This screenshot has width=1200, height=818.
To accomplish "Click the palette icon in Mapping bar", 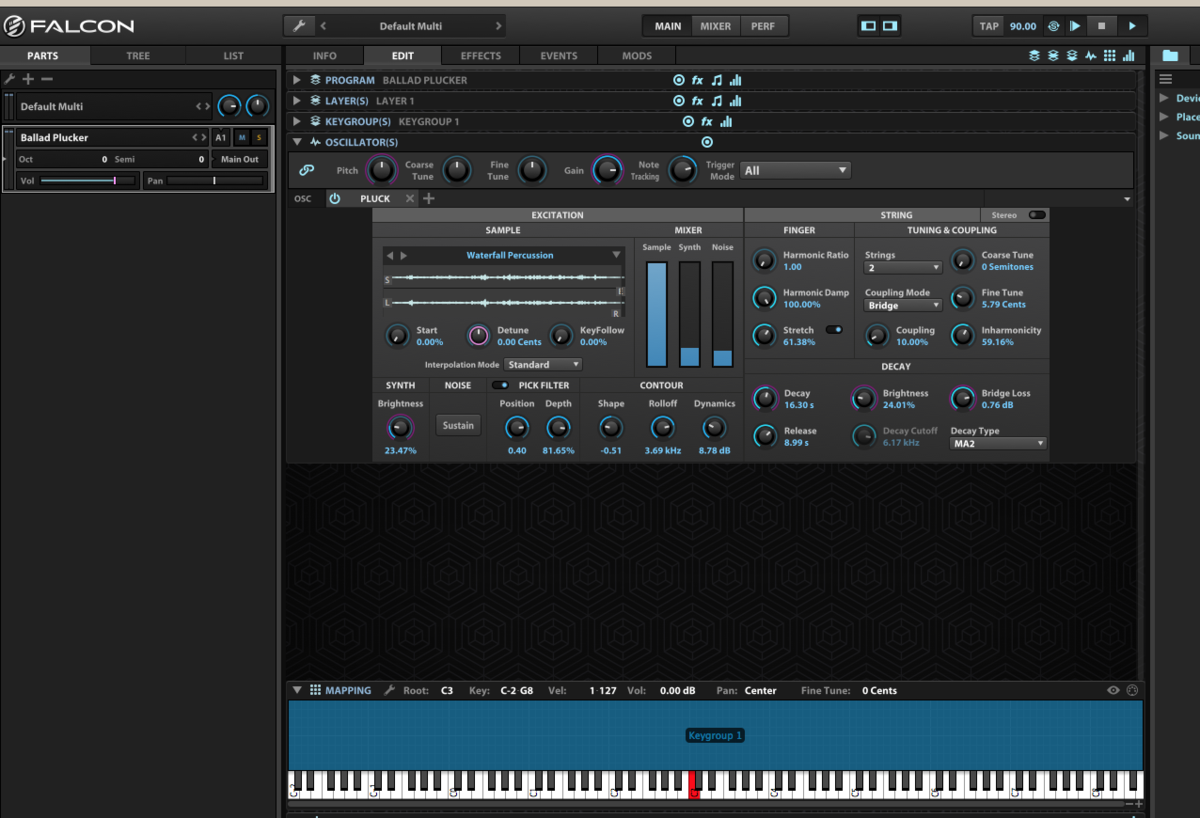I will tap(1132, 691).
